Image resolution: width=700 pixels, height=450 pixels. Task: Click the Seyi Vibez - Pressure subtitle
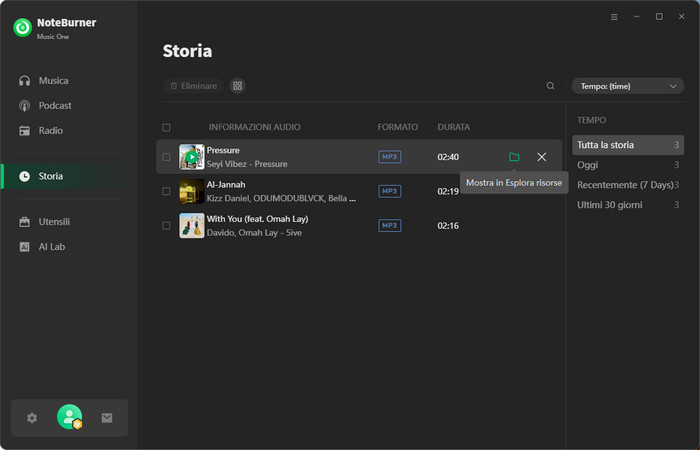coord(247,164)
